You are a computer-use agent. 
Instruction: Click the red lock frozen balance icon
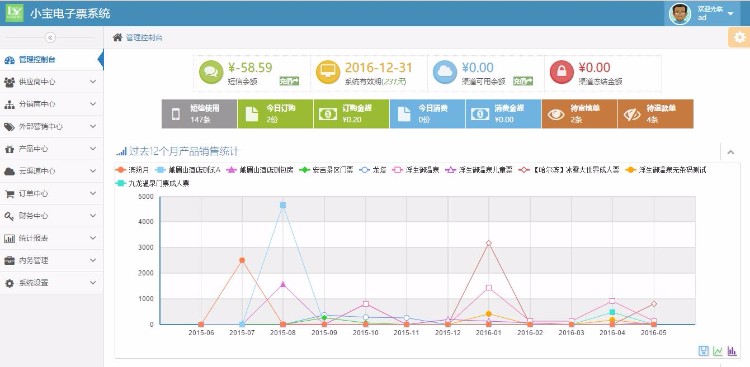(562, 72)
